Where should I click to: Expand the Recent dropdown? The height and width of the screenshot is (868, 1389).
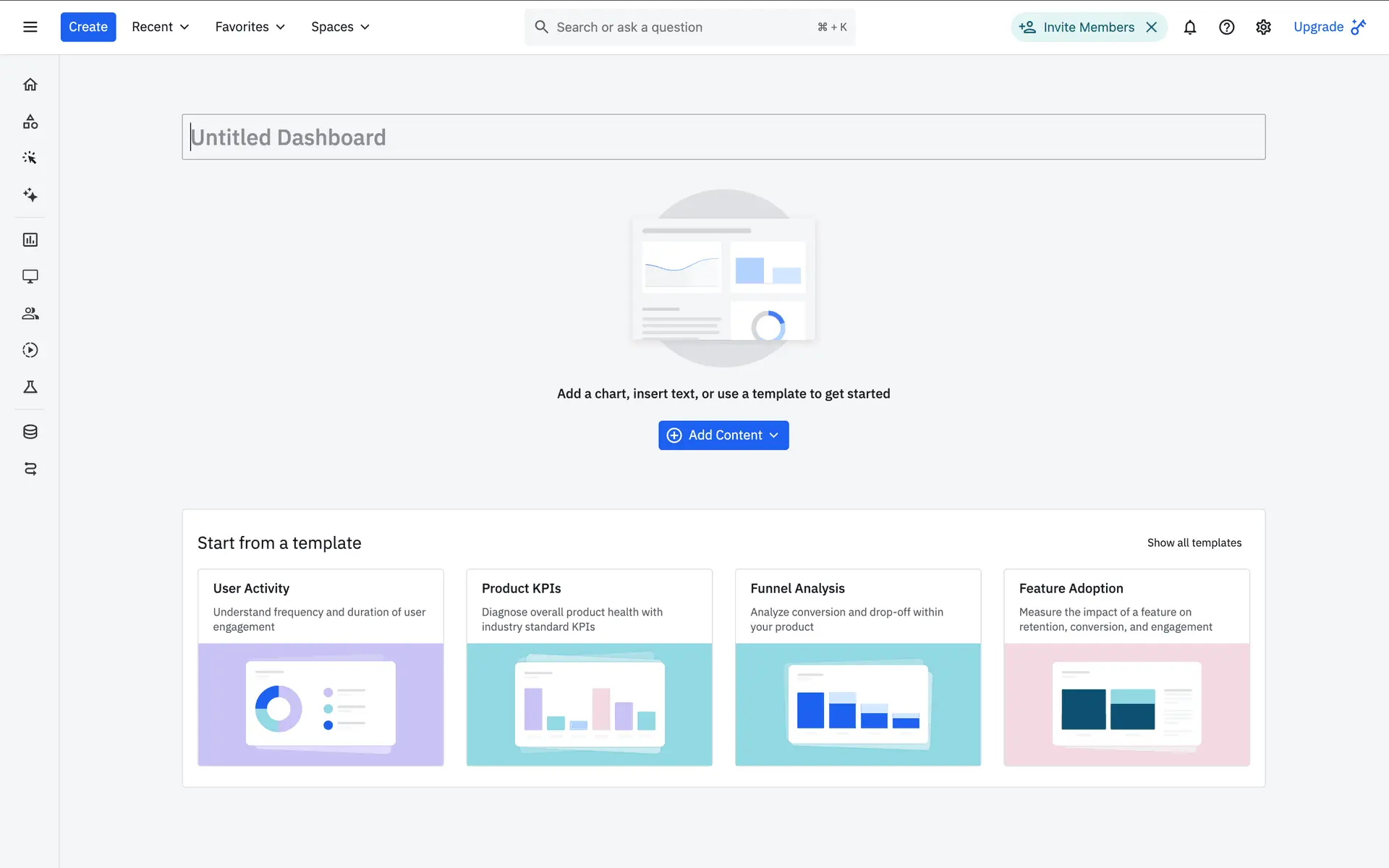tap(160, 27)
